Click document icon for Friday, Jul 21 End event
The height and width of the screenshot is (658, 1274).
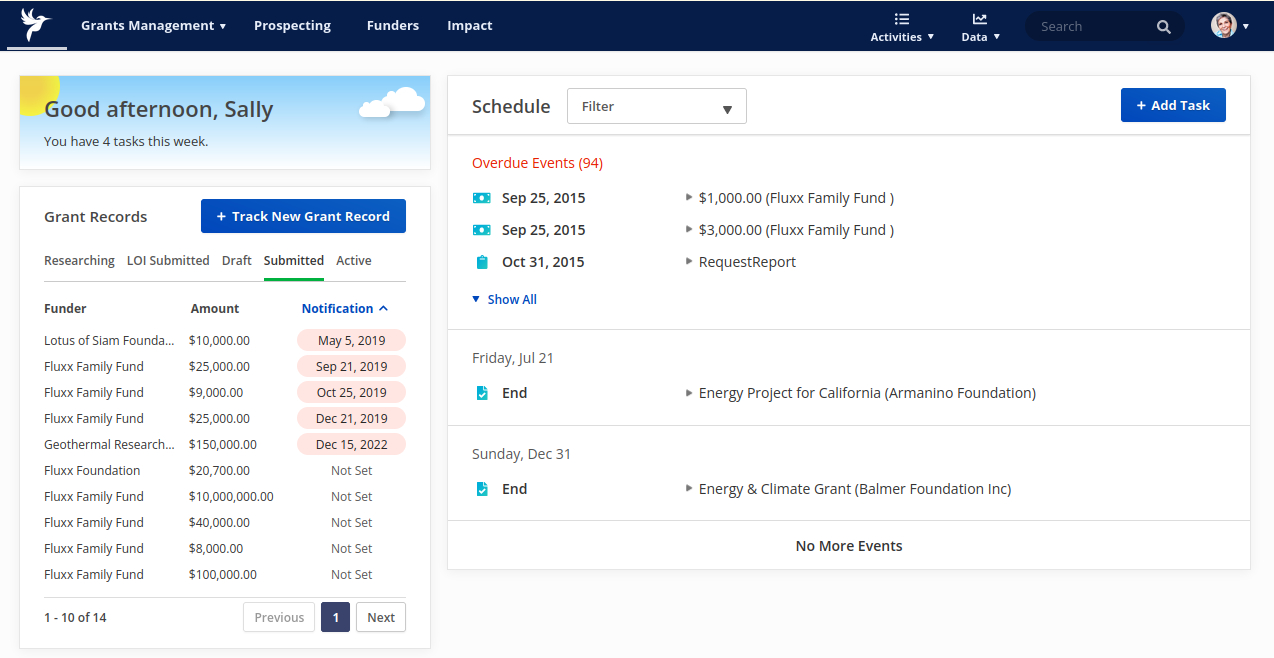[482, 393]
